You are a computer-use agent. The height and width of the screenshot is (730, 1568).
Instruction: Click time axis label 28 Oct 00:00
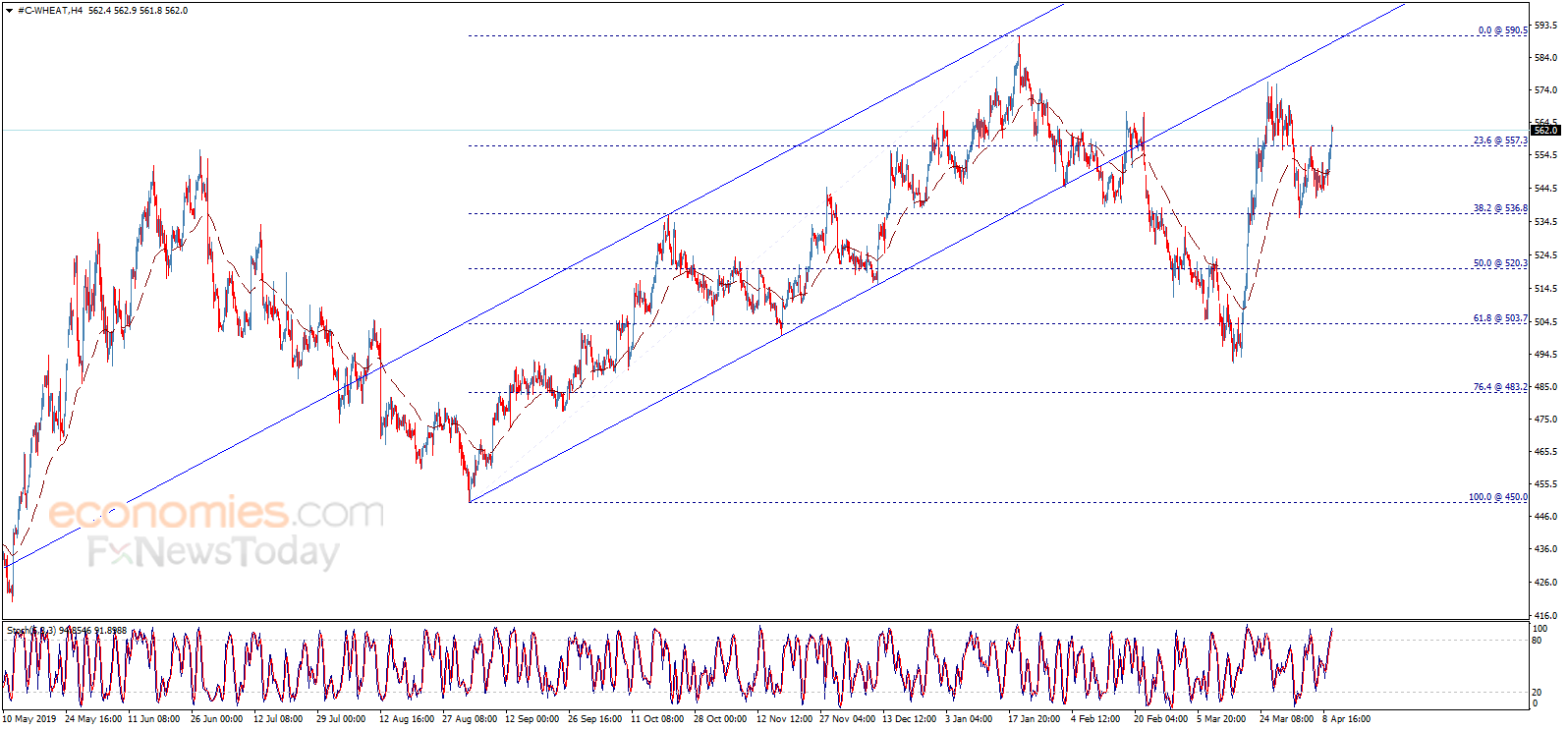(720, 719)
